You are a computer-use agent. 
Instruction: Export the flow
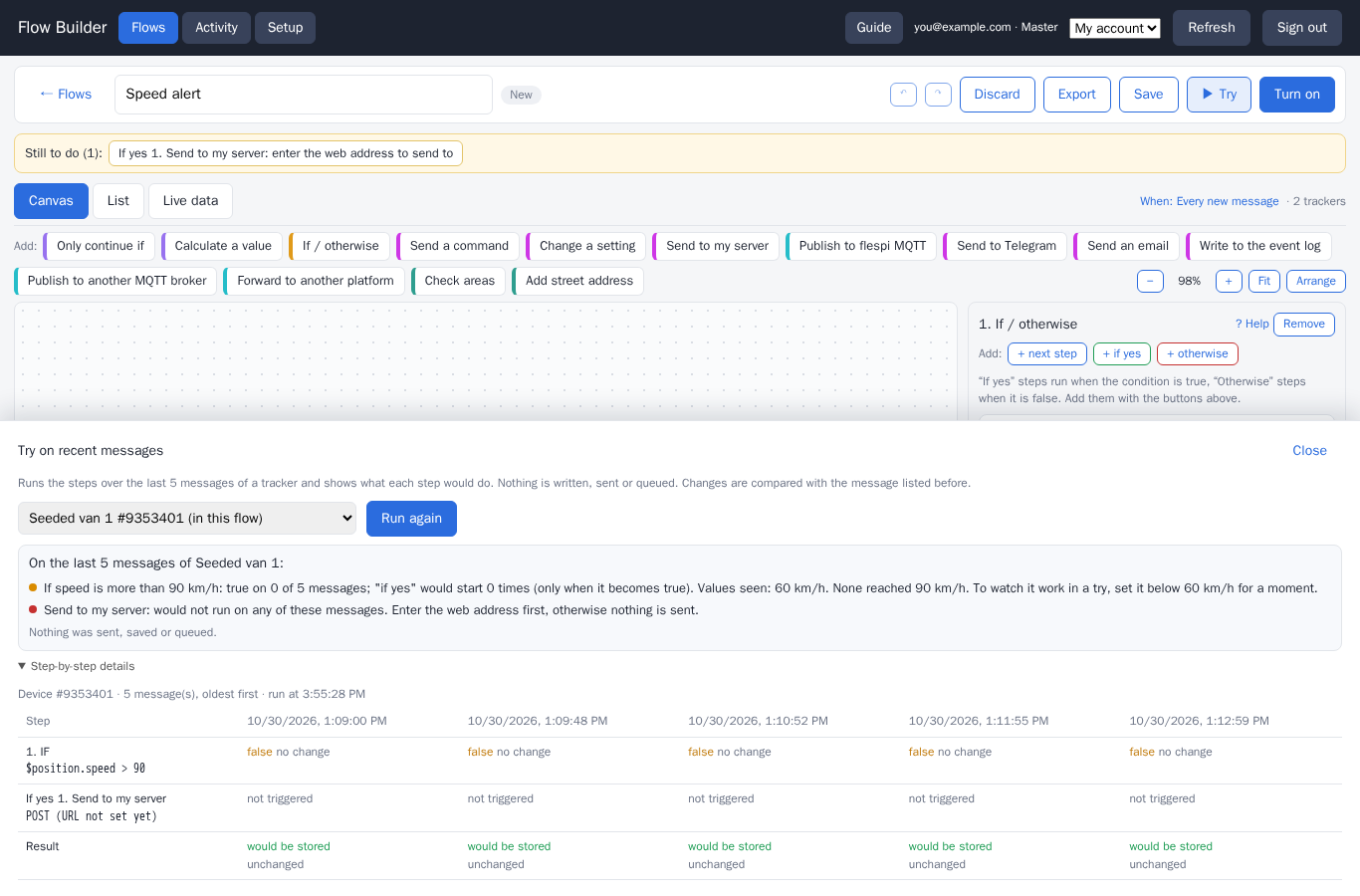coord(1077,95)
